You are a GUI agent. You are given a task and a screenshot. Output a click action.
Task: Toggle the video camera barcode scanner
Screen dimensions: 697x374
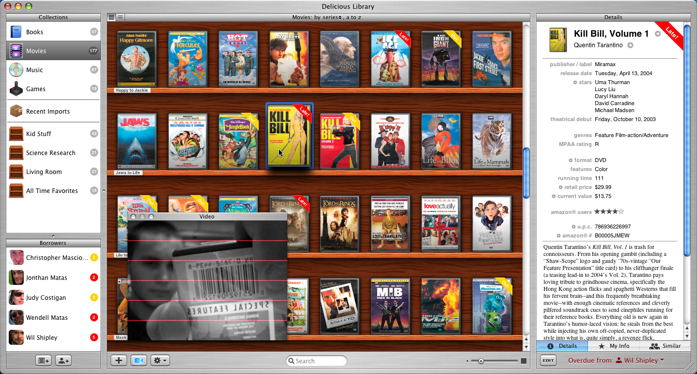138,360
